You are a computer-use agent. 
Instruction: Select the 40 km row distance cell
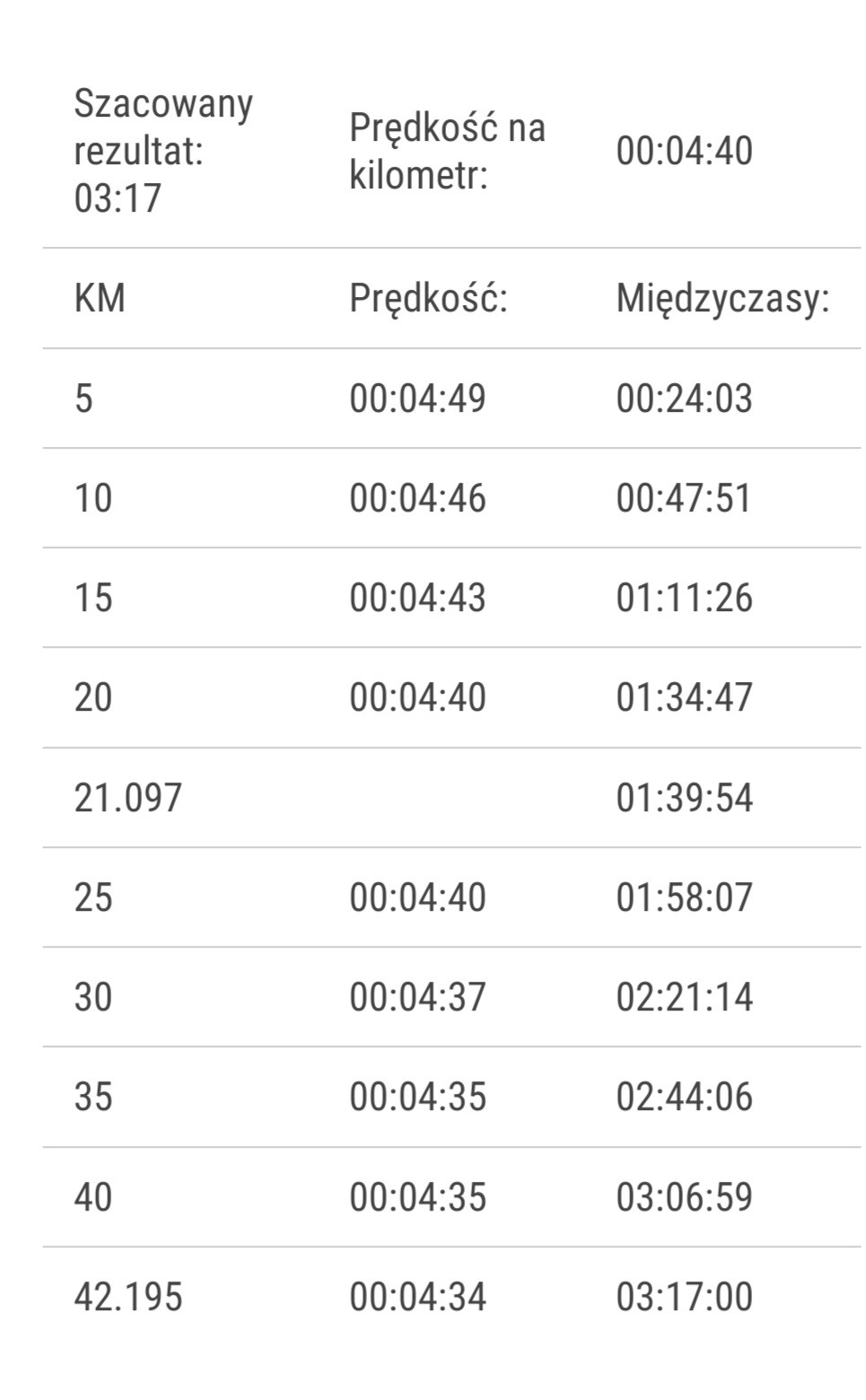93,1197
